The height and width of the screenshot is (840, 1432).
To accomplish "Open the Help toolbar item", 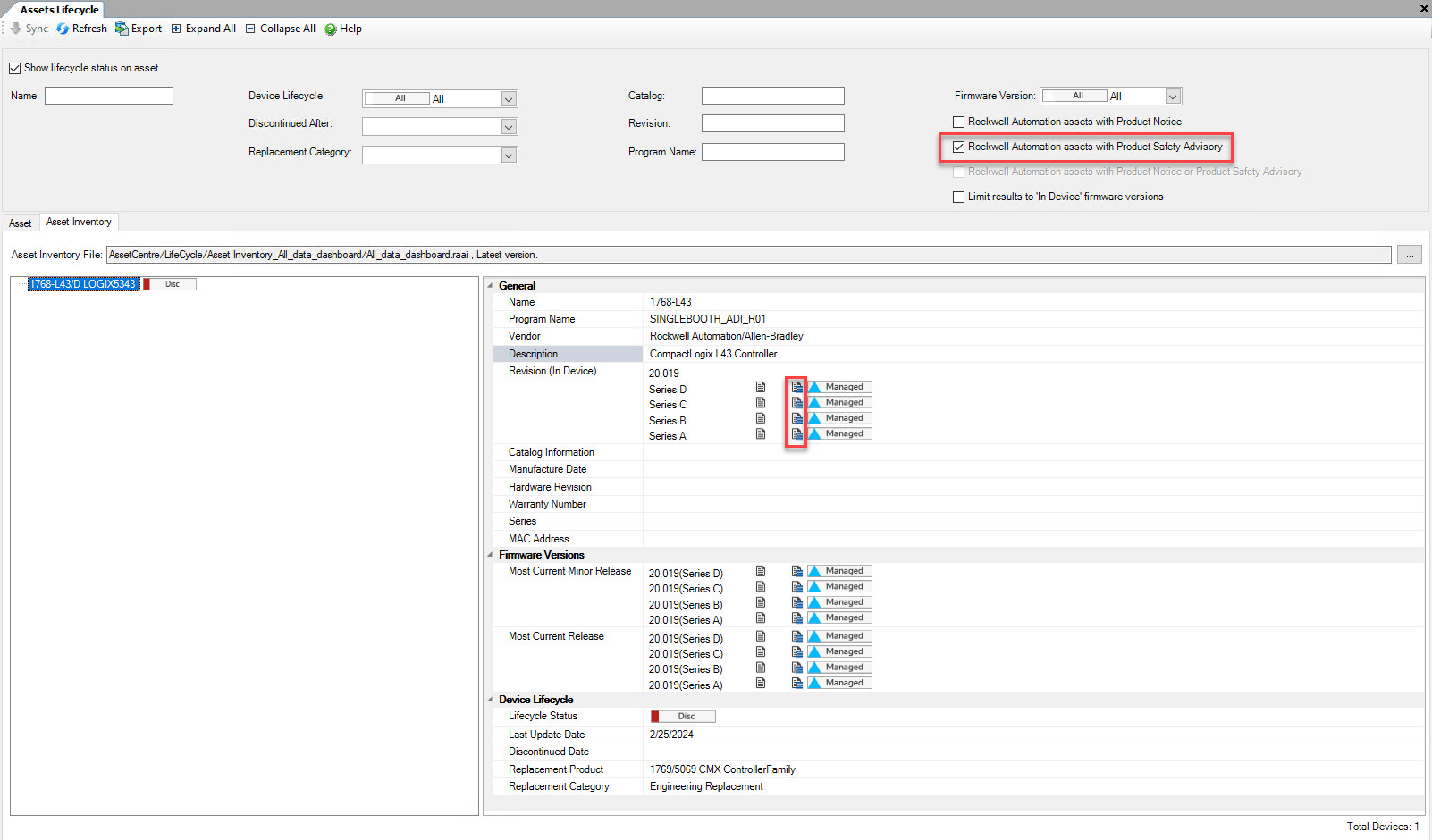I will [343, 29].
